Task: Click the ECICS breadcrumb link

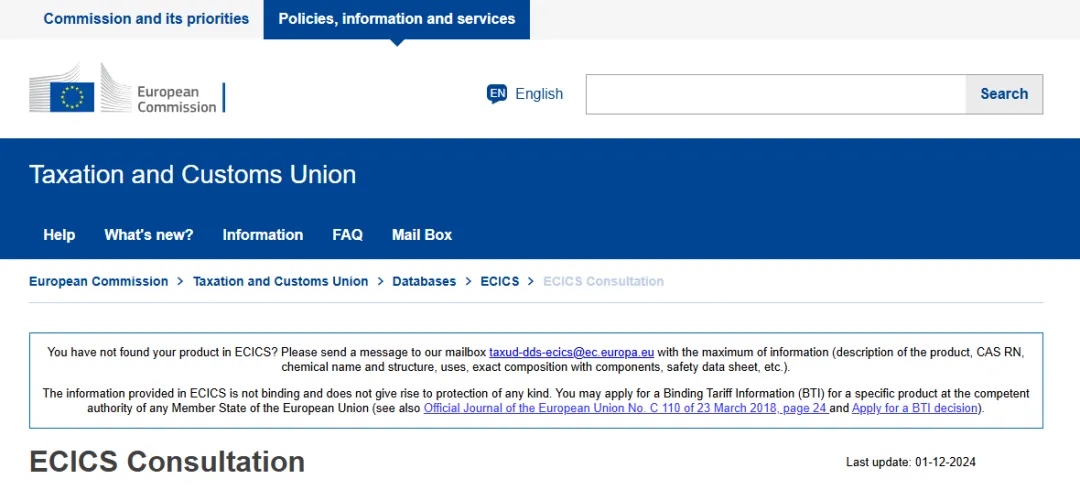Action: click(x=500, y=282)
